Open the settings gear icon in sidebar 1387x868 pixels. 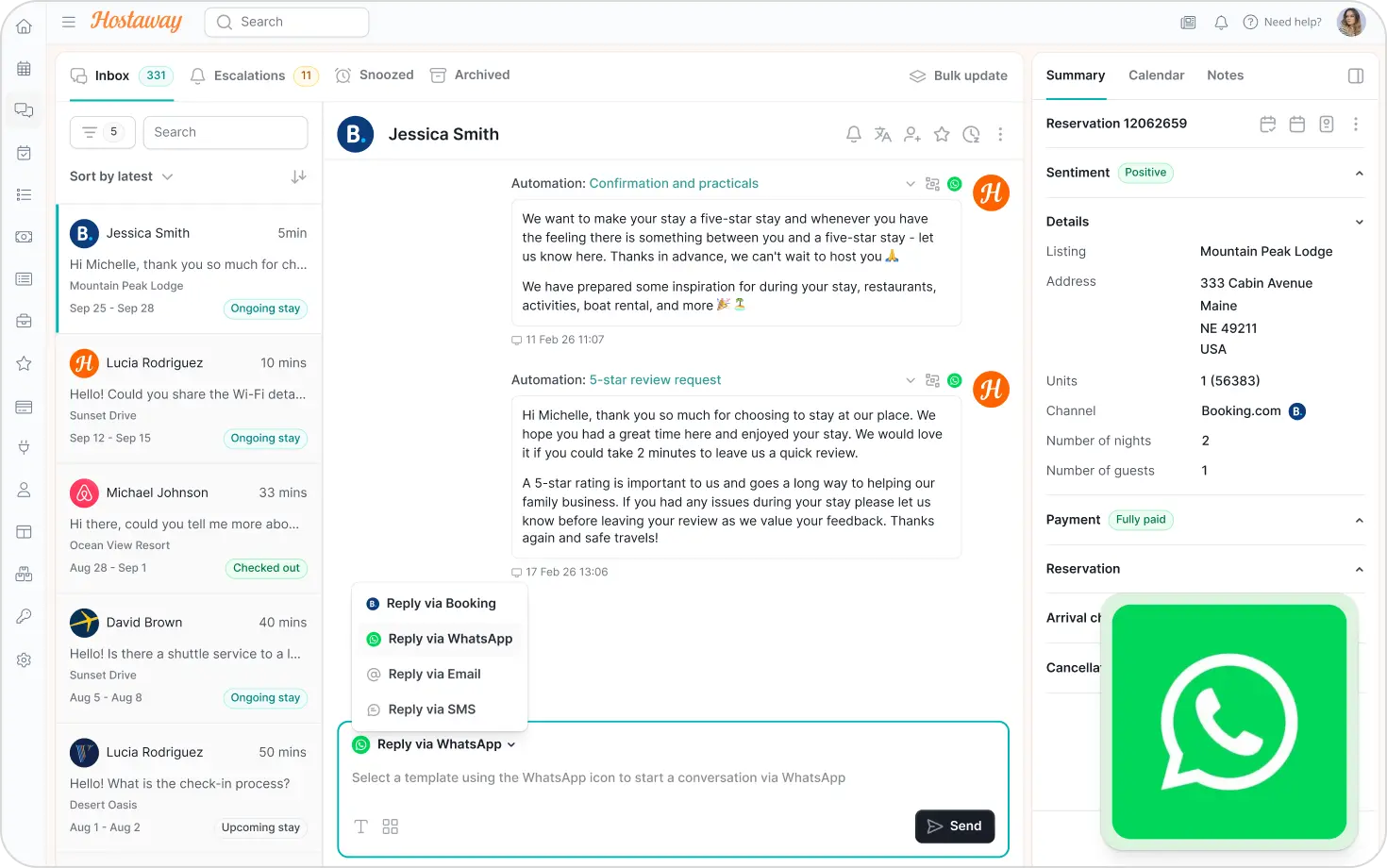click(x=25, y=659)
